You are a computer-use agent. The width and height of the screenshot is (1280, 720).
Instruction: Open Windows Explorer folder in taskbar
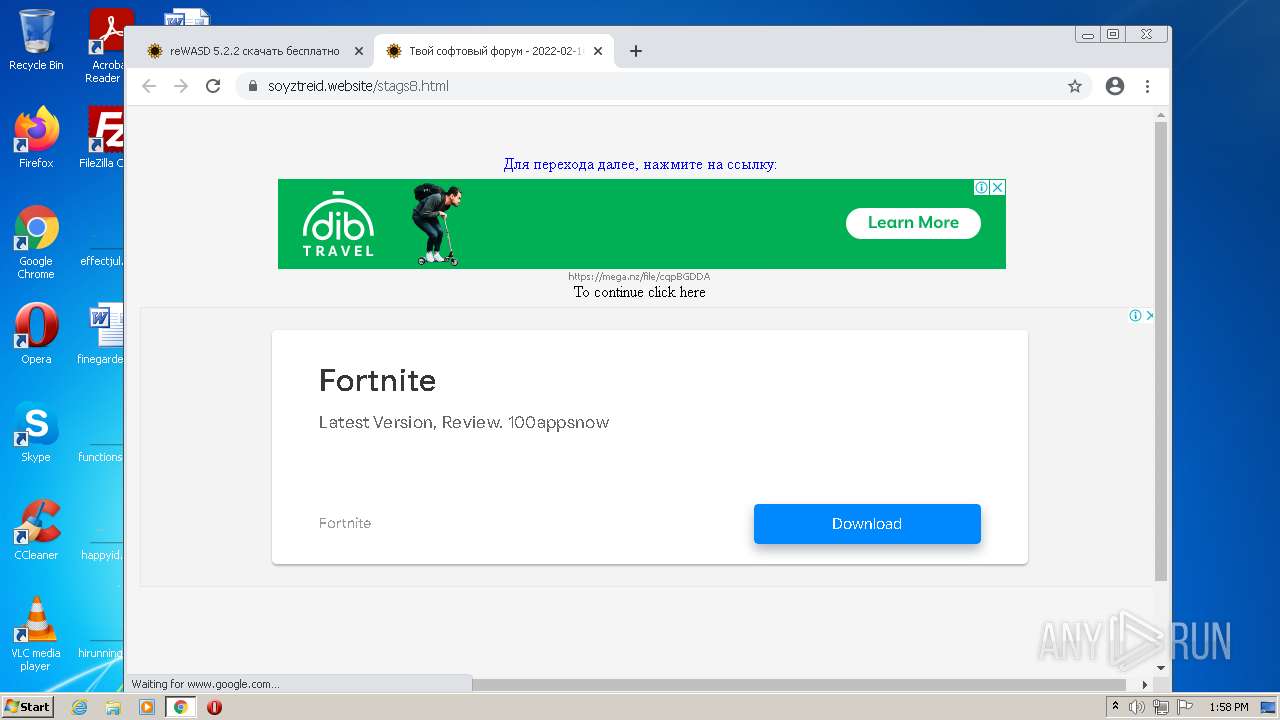click(x=113, y=707)
